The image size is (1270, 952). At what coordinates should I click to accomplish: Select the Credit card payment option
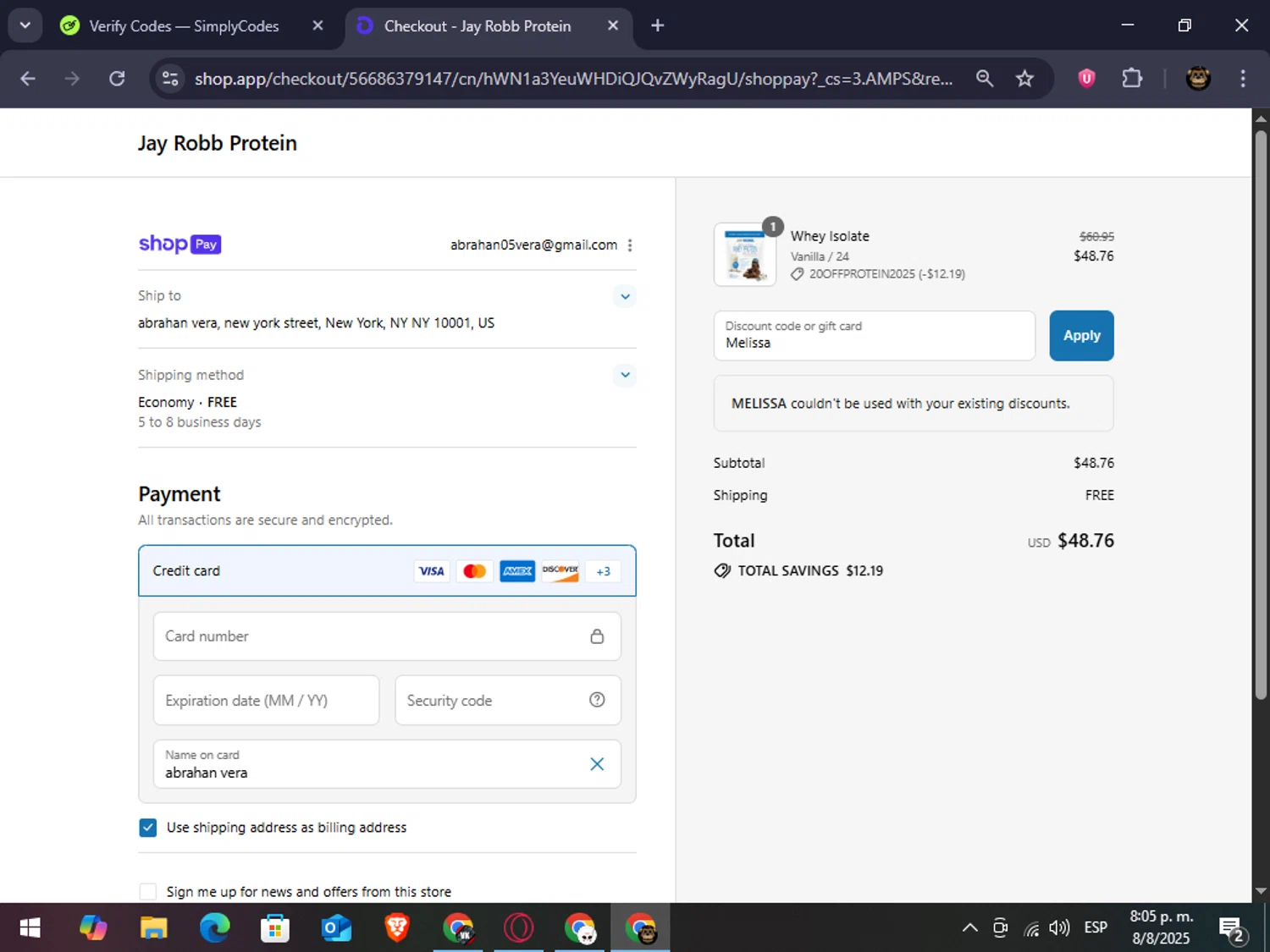coord(387,571)
